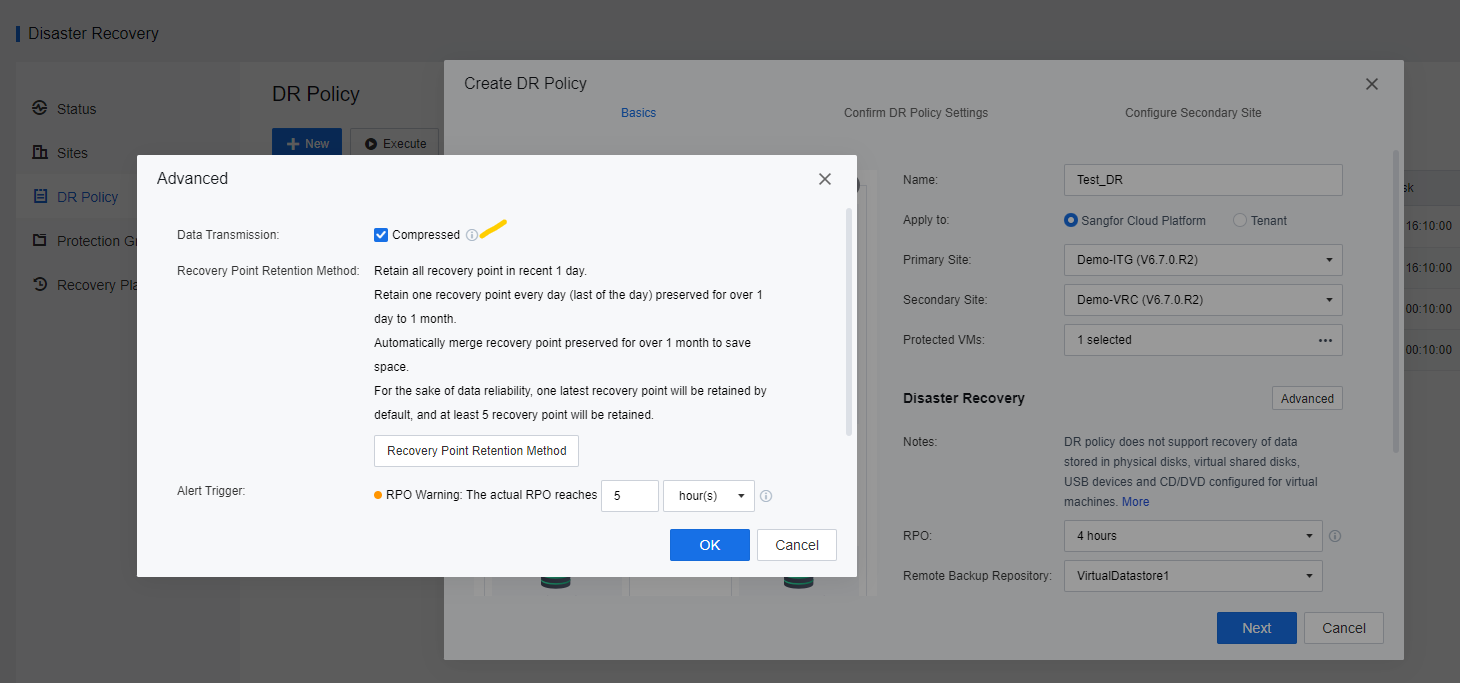Viewport: 1460px width, 683px height.
Task: Click the Advanced dialog vertical scrollbar
Action: [x=849, y=320]
